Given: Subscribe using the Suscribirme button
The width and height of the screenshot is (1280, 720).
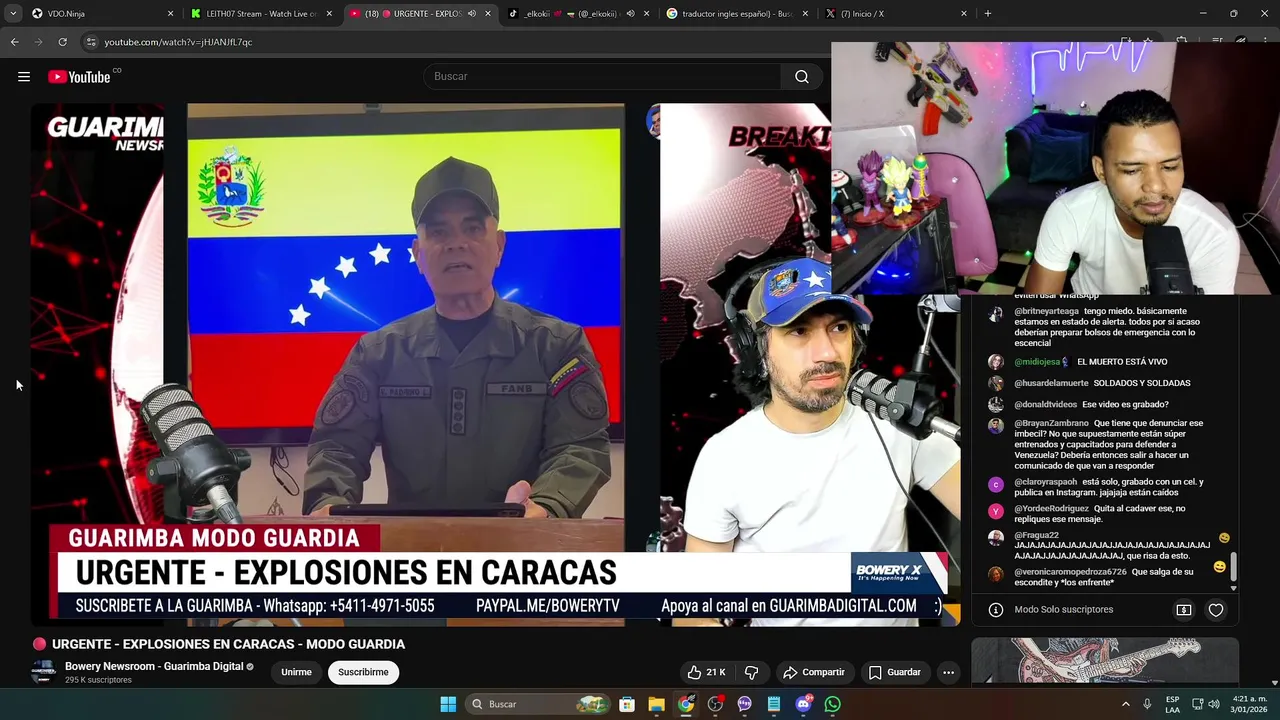Looking at the screenshot, I should click(363, 672).
